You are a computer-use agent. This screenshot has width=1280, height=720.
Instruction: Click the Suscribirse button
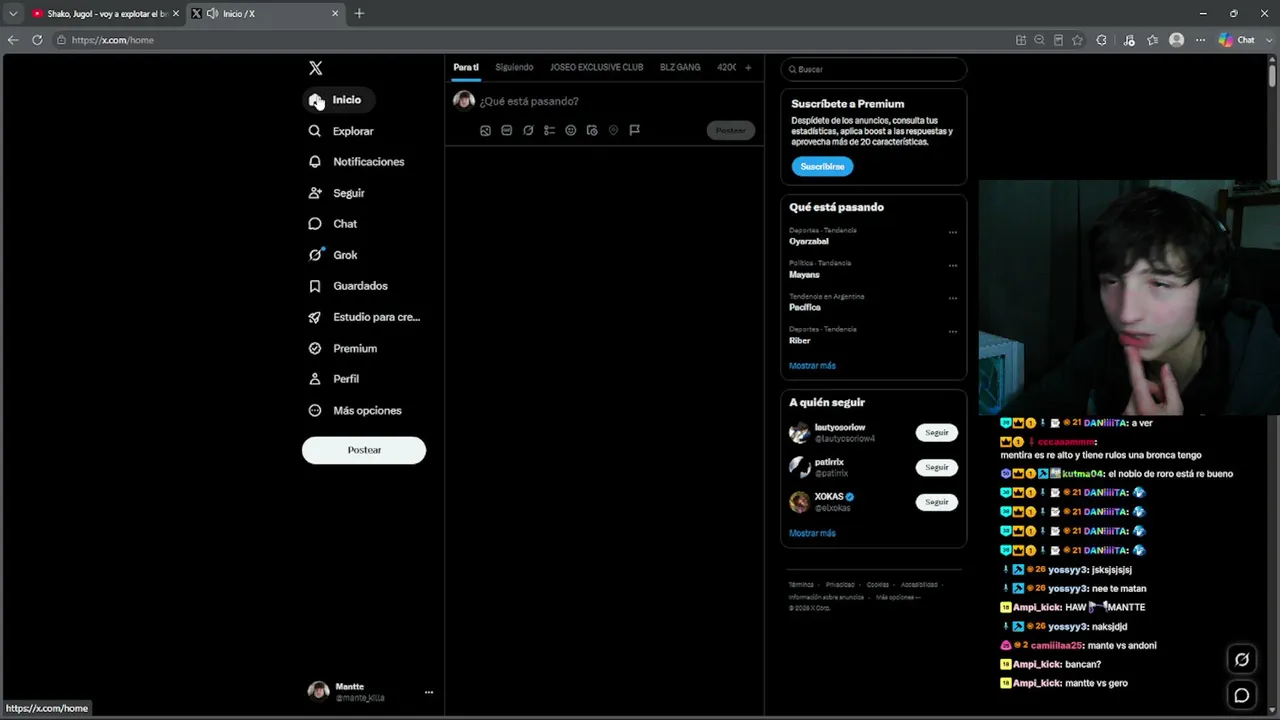click(822, 166)
